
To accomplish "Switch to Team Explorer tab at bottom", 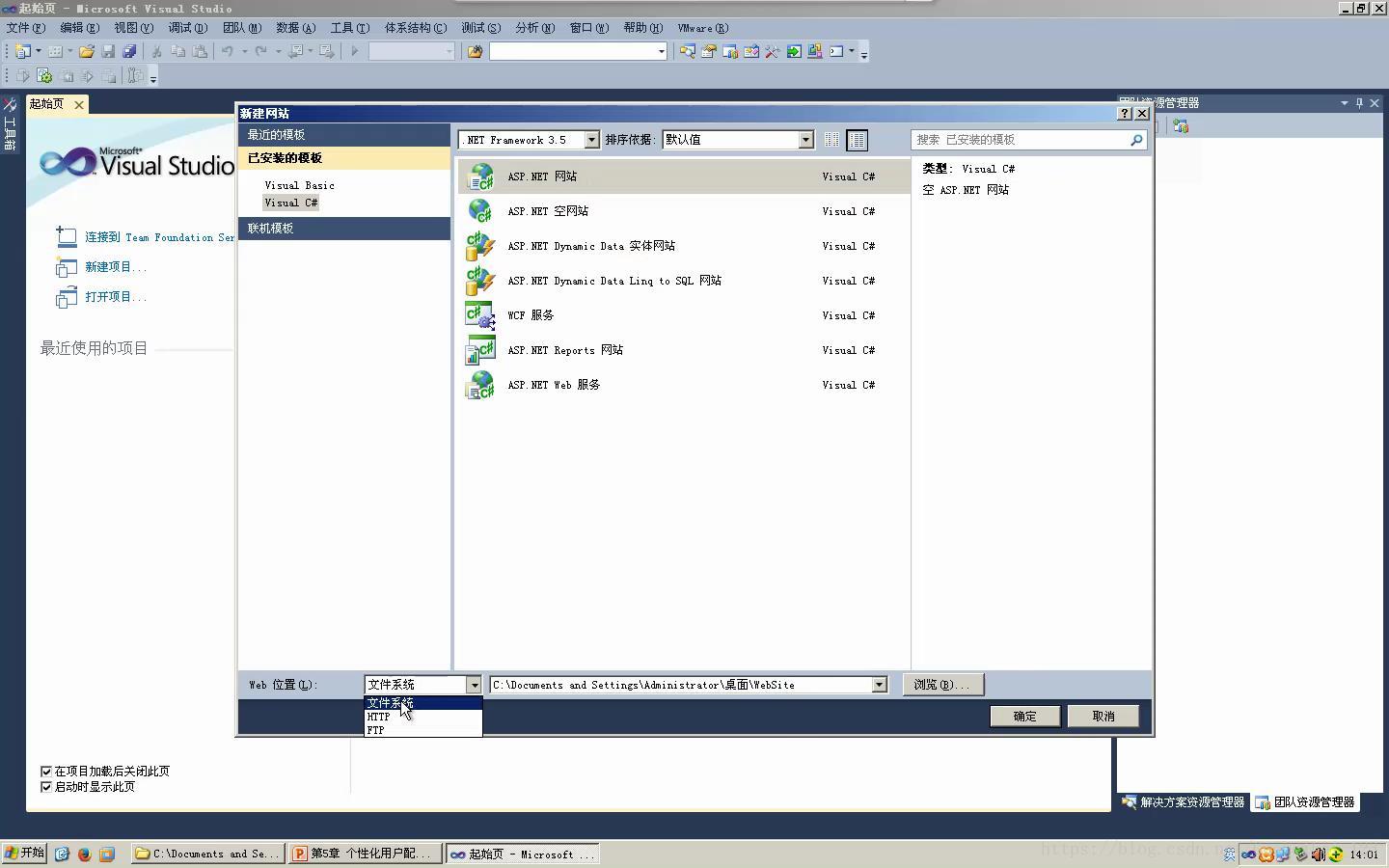I will [1305, 801].
